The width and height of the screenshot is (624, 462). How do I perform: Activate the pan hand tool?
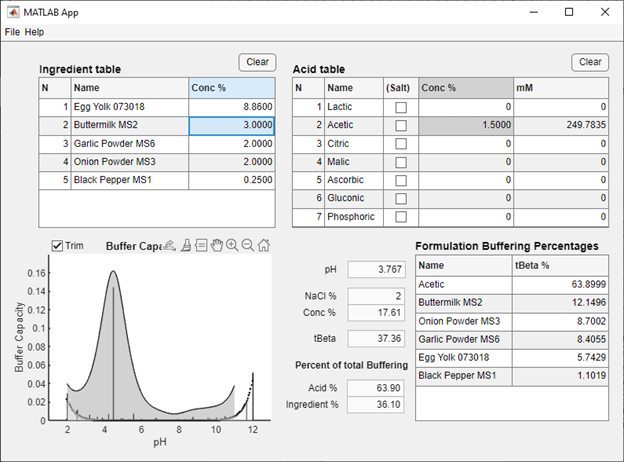pos(216,245)
